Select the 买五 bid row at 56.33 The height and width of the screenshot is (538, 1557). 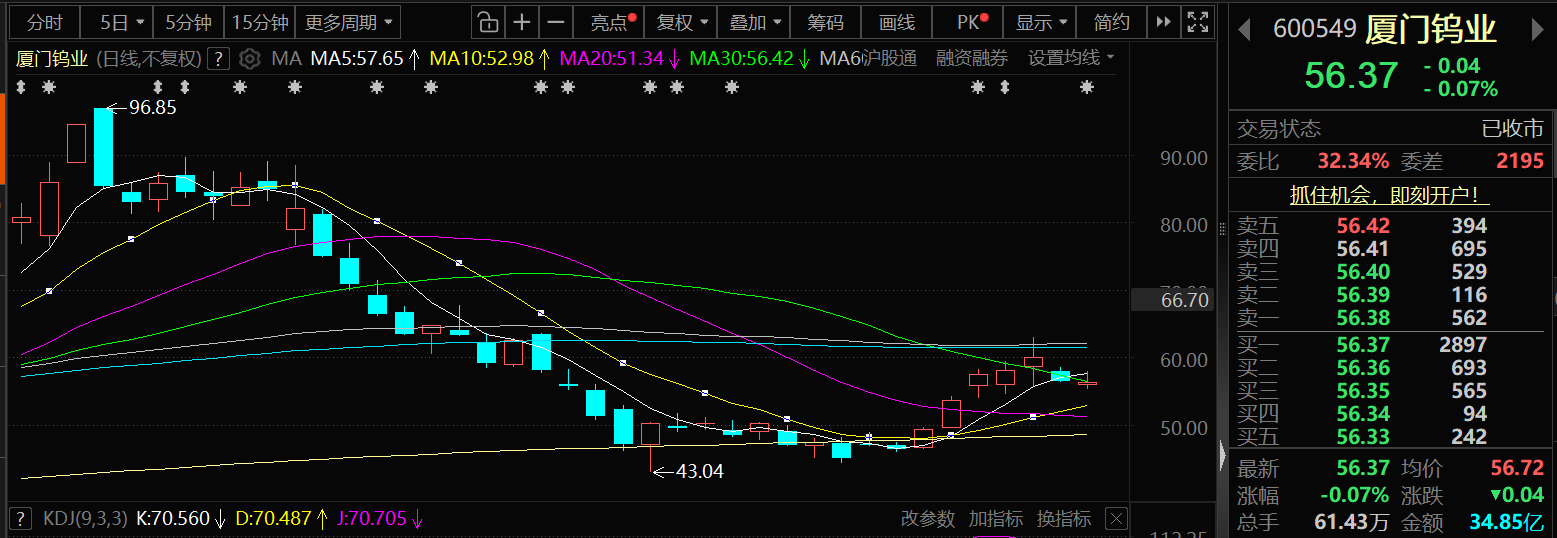pyautogui.click(x=1391, y=437)
